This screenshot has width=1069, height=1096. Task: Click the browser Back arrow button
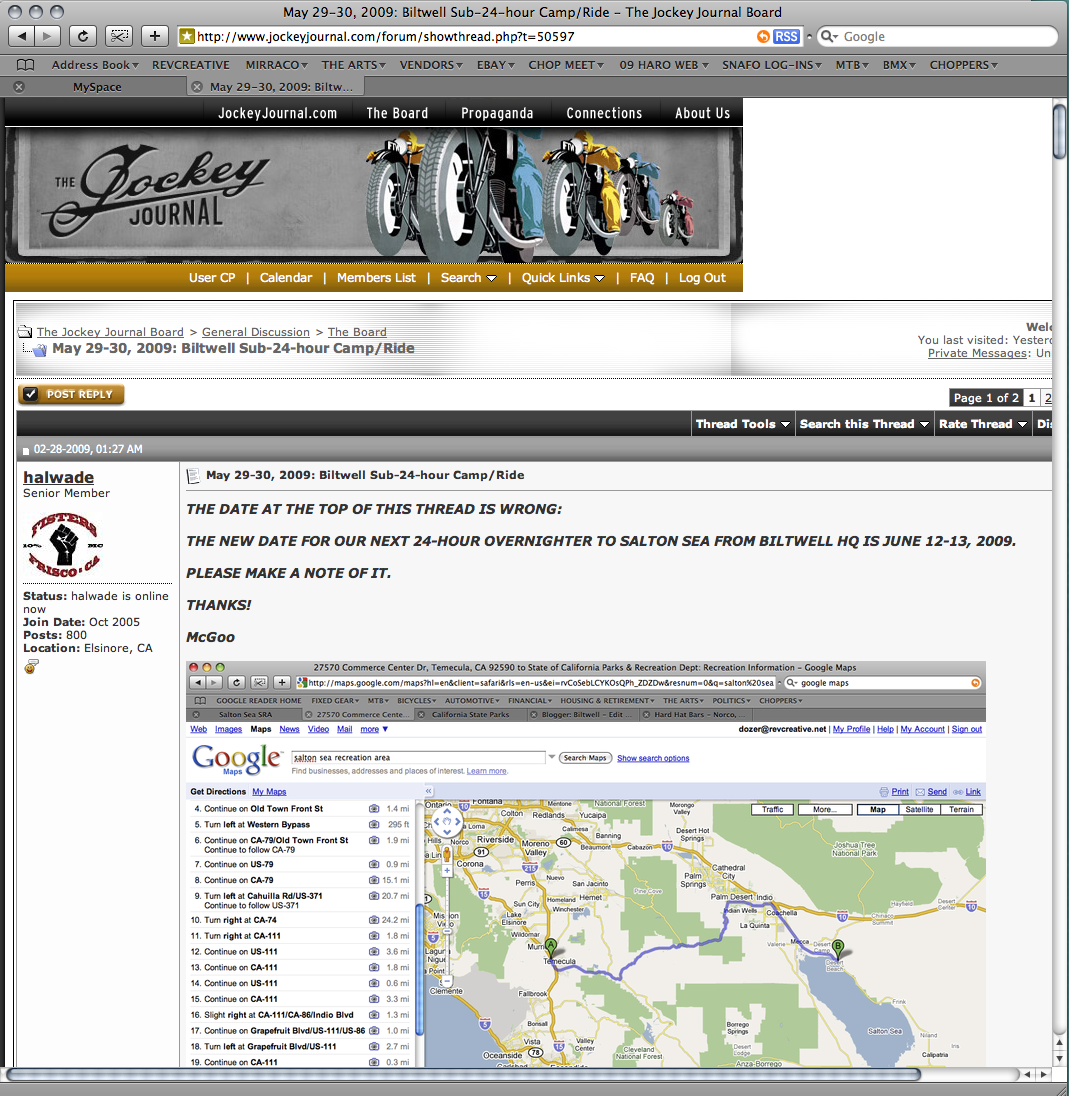point(22,36)
